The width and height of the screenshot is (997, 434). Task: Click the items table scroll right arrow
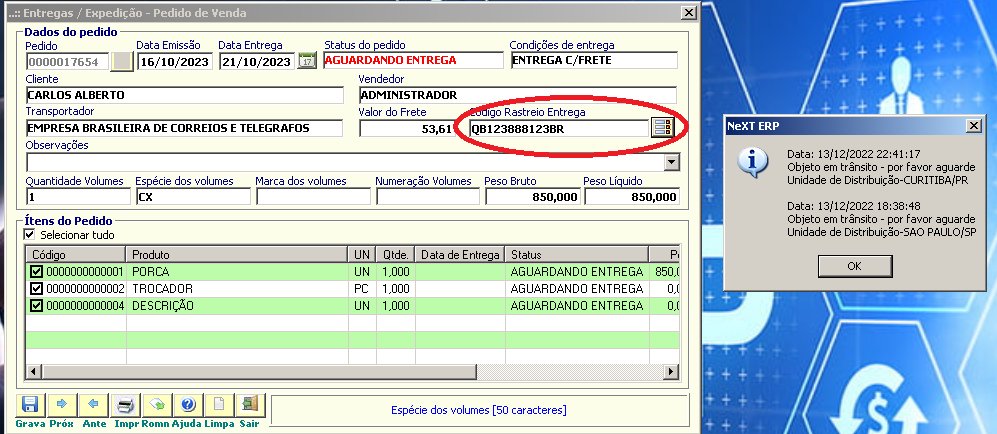tap(670, 372)
